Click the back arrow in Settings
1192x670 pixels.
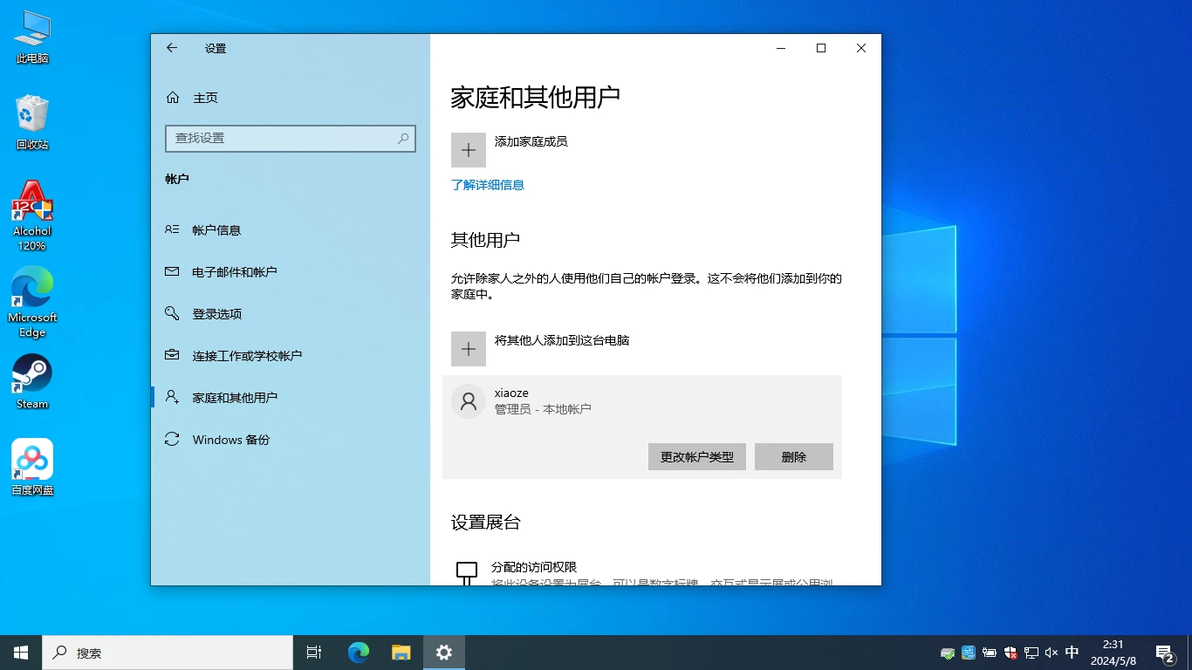pyautogui.click(x=172, y=48)
